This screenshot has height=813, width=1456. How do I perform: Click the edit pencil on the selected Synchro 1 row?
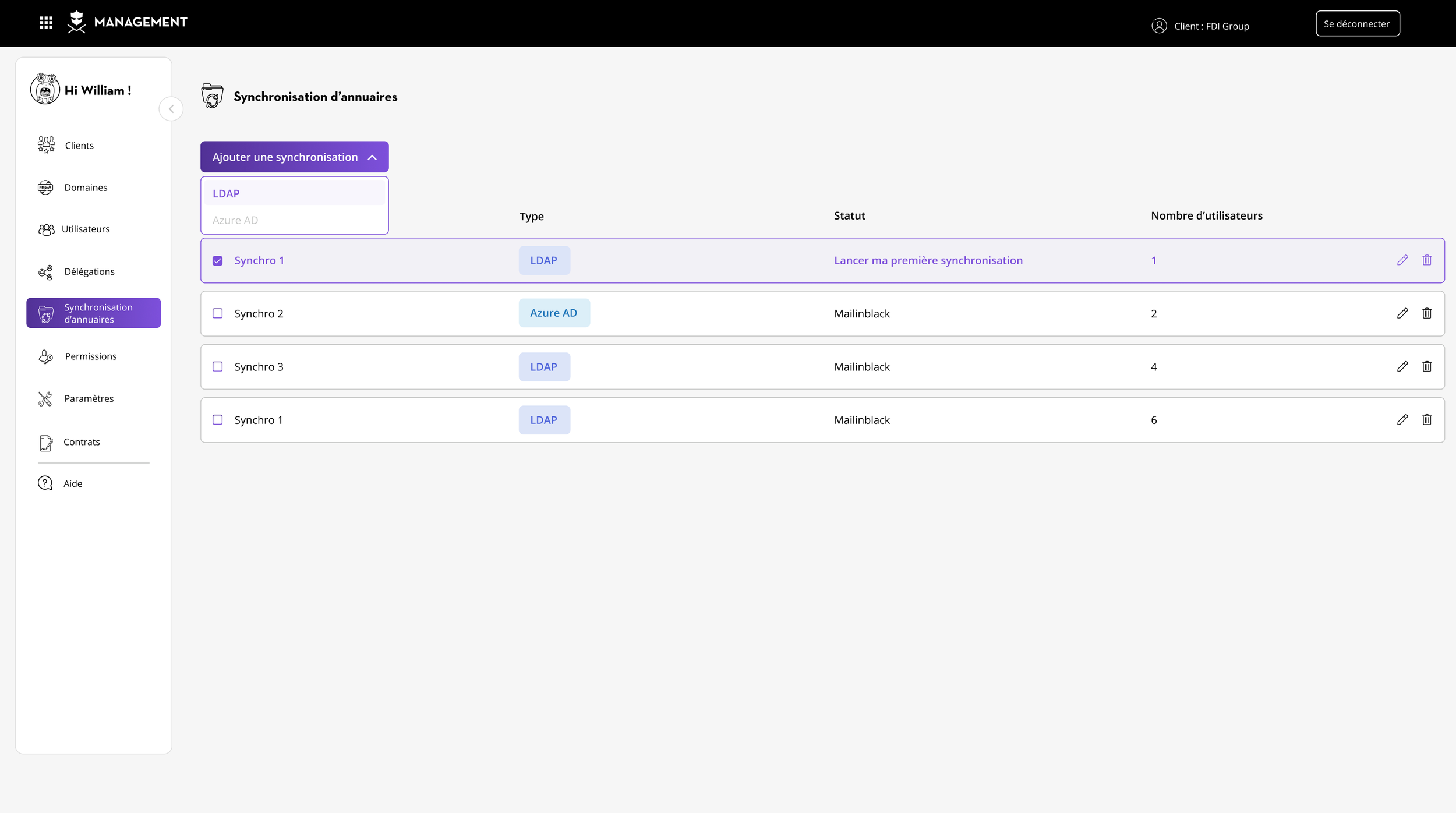tap(1402, 260)
